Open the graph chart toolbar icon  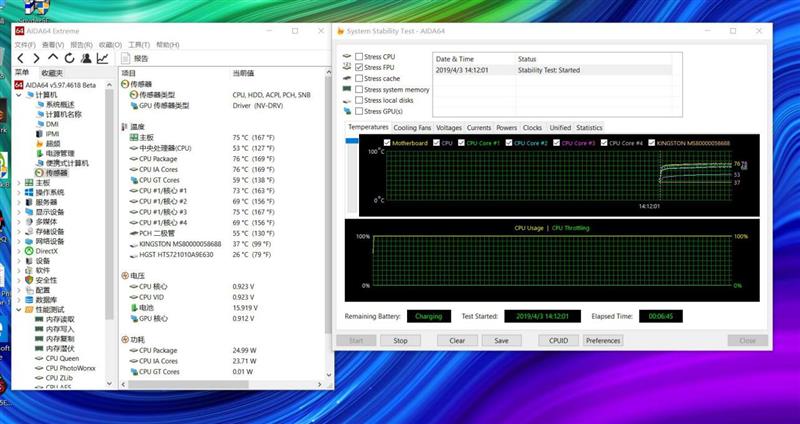(103, 58)
